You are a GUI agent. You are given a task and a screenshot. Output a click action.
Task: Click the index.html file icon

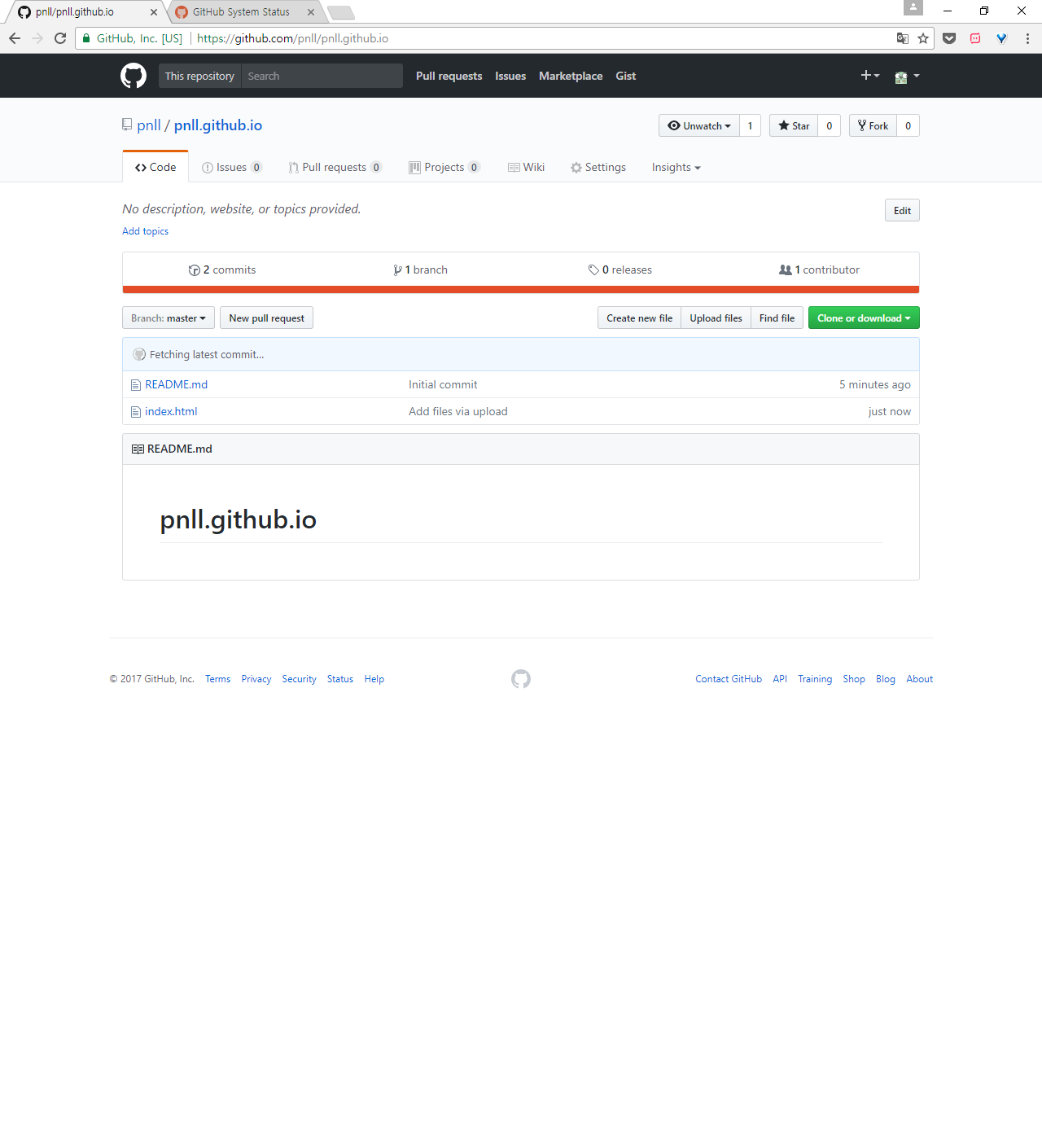136,412
